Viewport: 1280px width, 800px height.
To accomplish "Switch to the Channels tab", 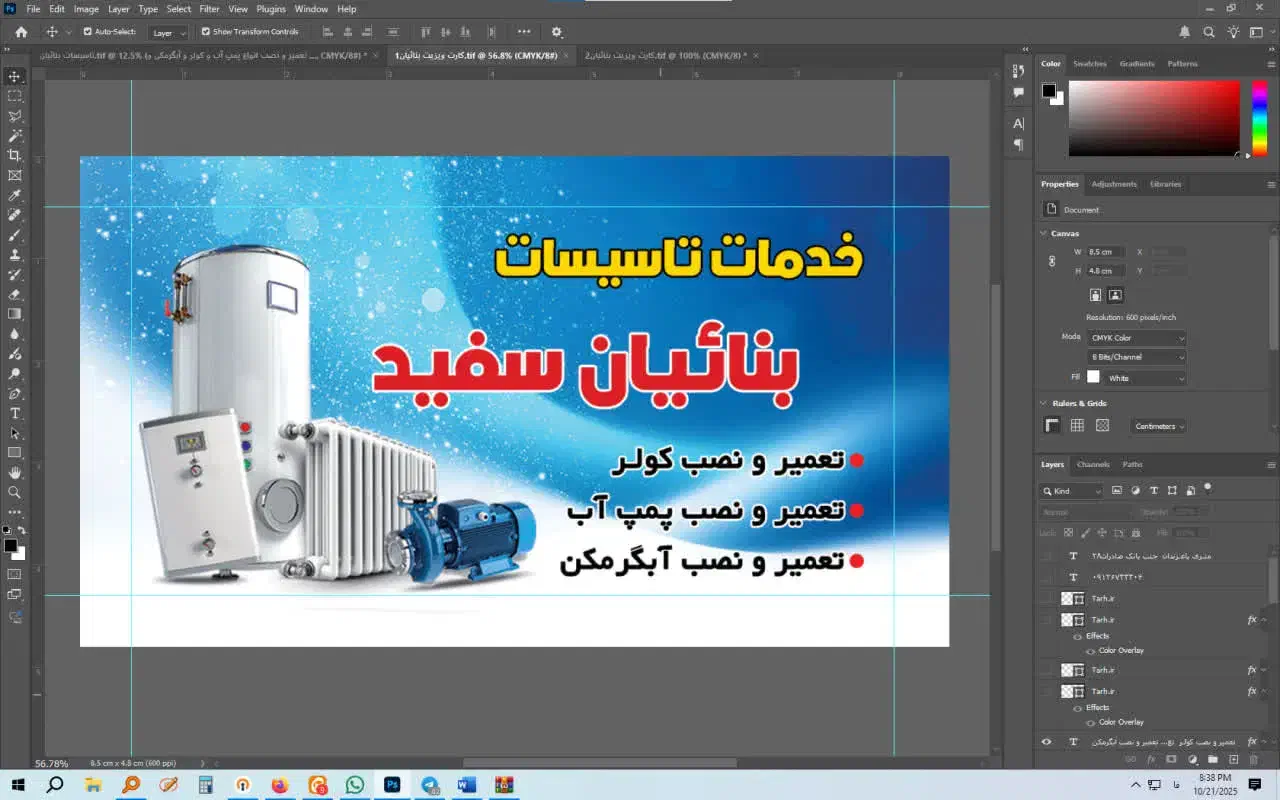I will tap(1093, 464).
